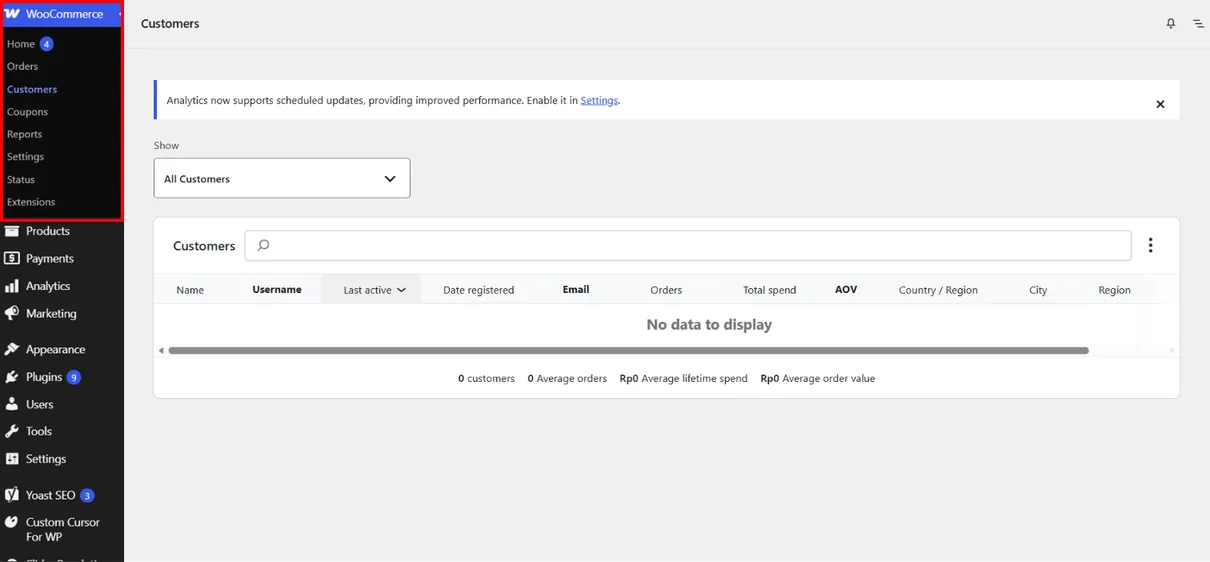Viewport: 1210px width, 562px height.
Task: Click the Home notification badge 4
Action: (x=46, y=44)
